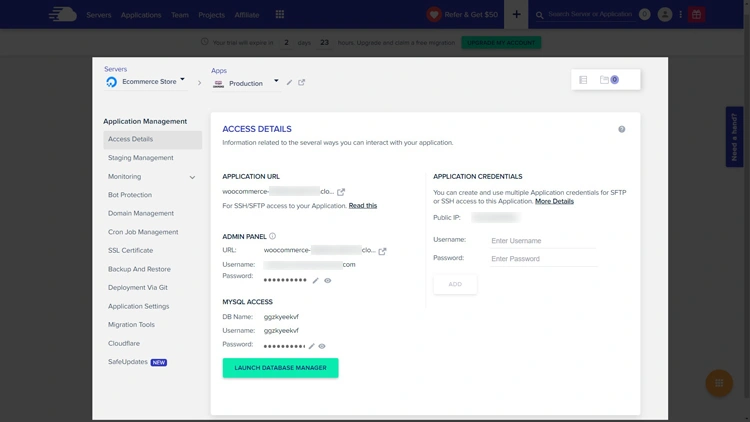Click the Enter Username input field
The image size is (750, 422).
(542, 241)
